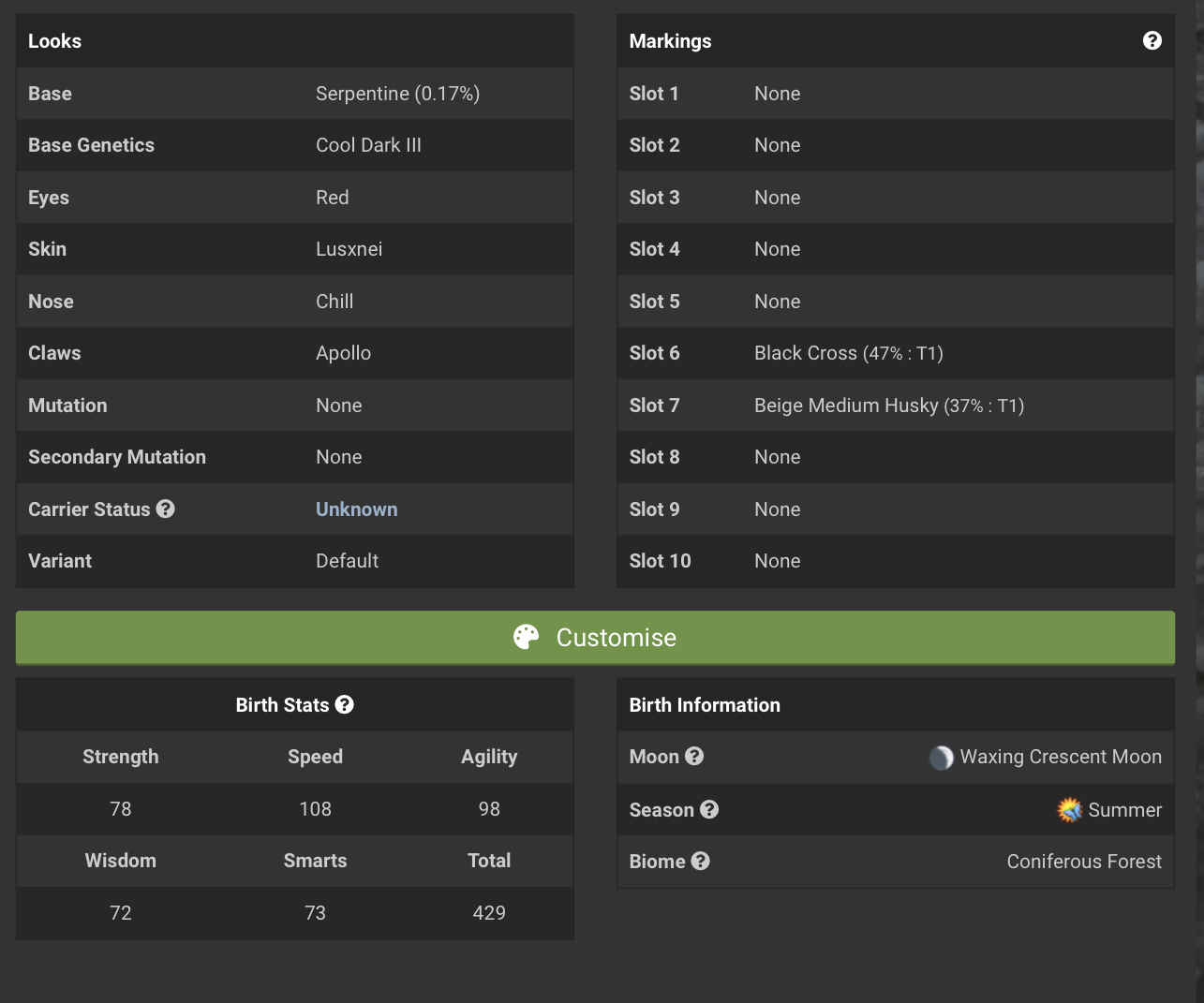This screenshot has width=1204, height=1003.
Task: Click the Birth Information header
Action: [x=705, y=705]
